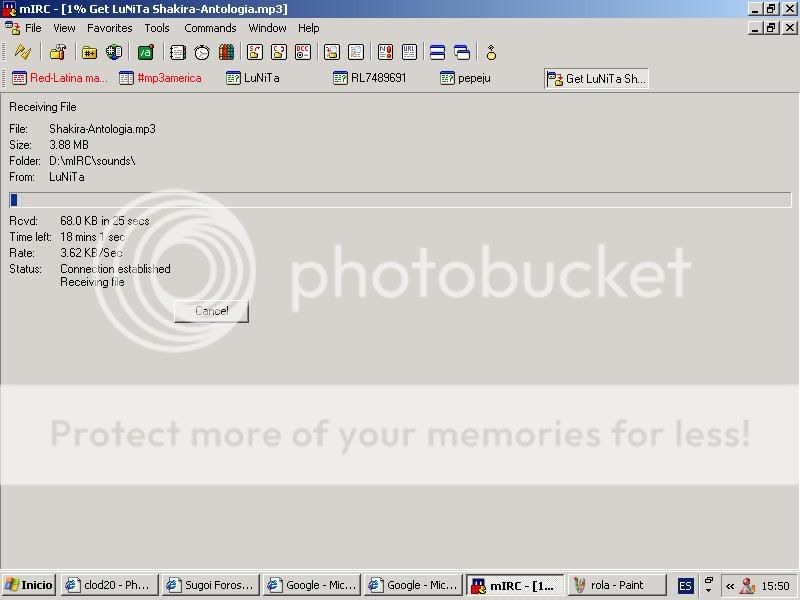Click the ES language indicator
This screenshot has width=800, height=600.
(x=685, y=586)
